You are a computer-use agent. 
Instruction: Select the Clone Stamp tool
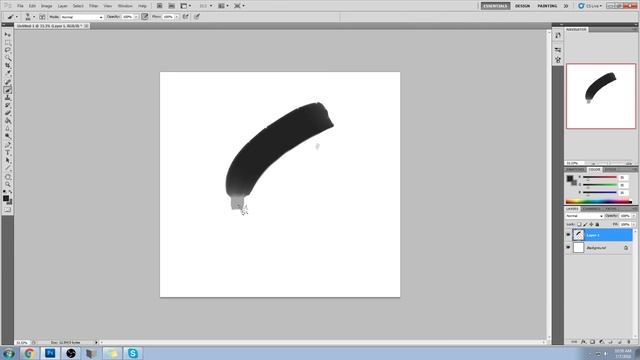click(7, 98)
